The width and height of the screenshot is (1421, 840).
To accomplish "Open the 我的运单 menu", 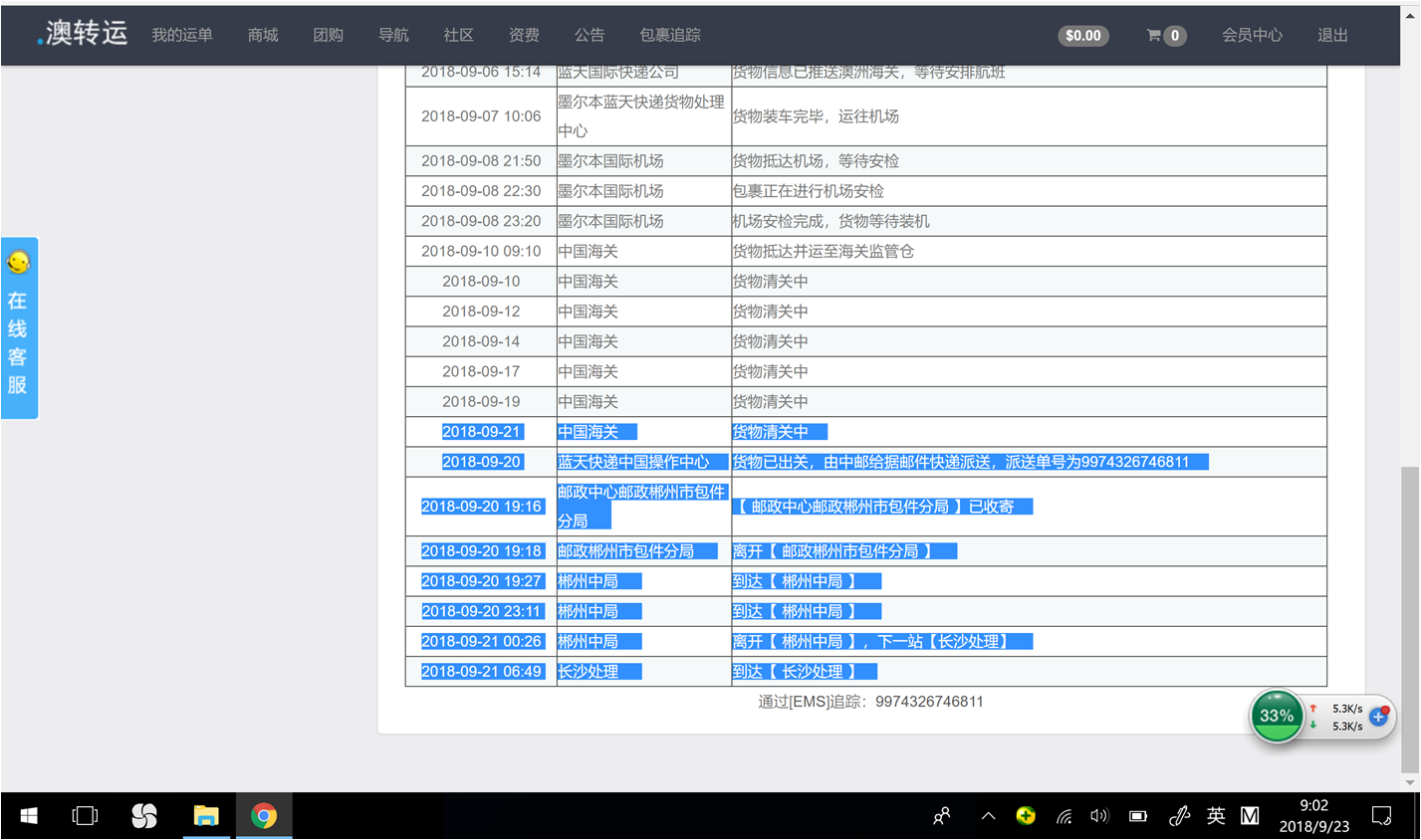I will click(182, 35).
